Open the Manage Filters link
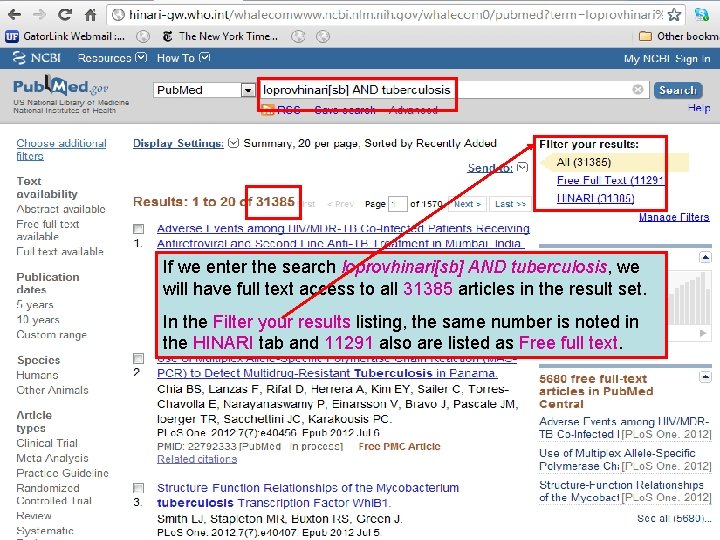The height and width of the screenshot is (540, 720). (674, 217)
